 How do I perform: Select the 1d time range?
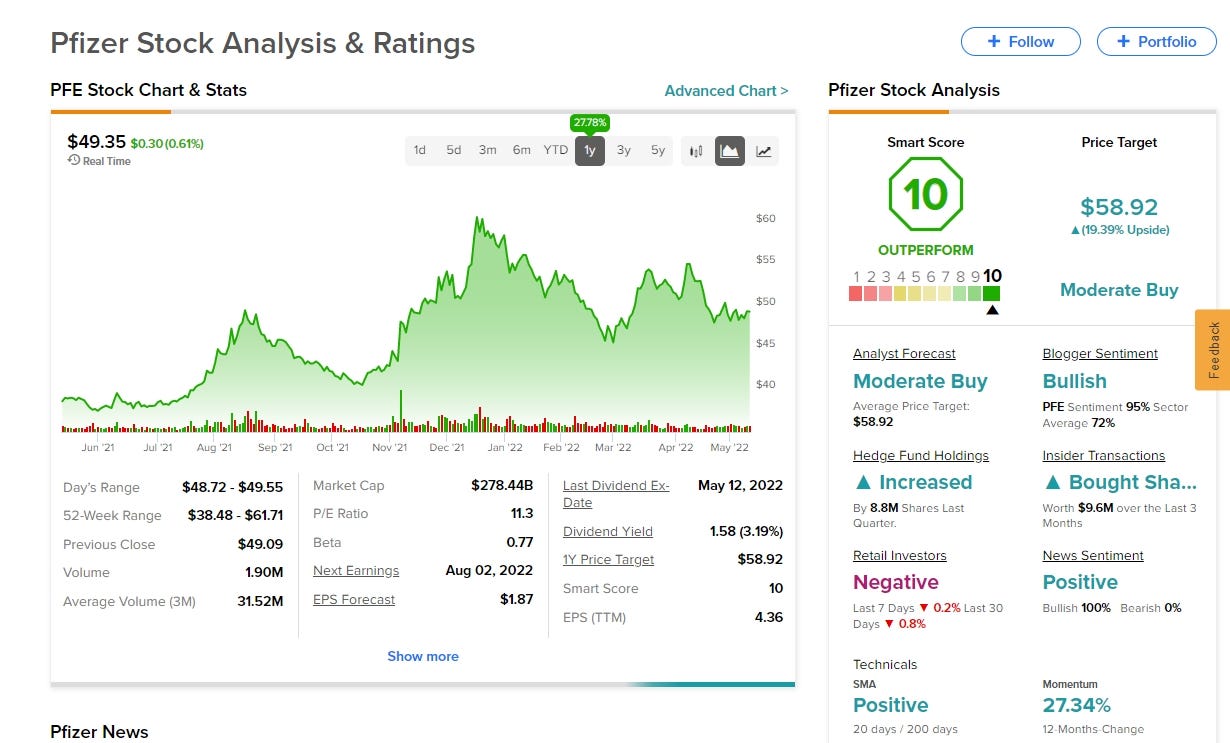click(x=420, y=150)
